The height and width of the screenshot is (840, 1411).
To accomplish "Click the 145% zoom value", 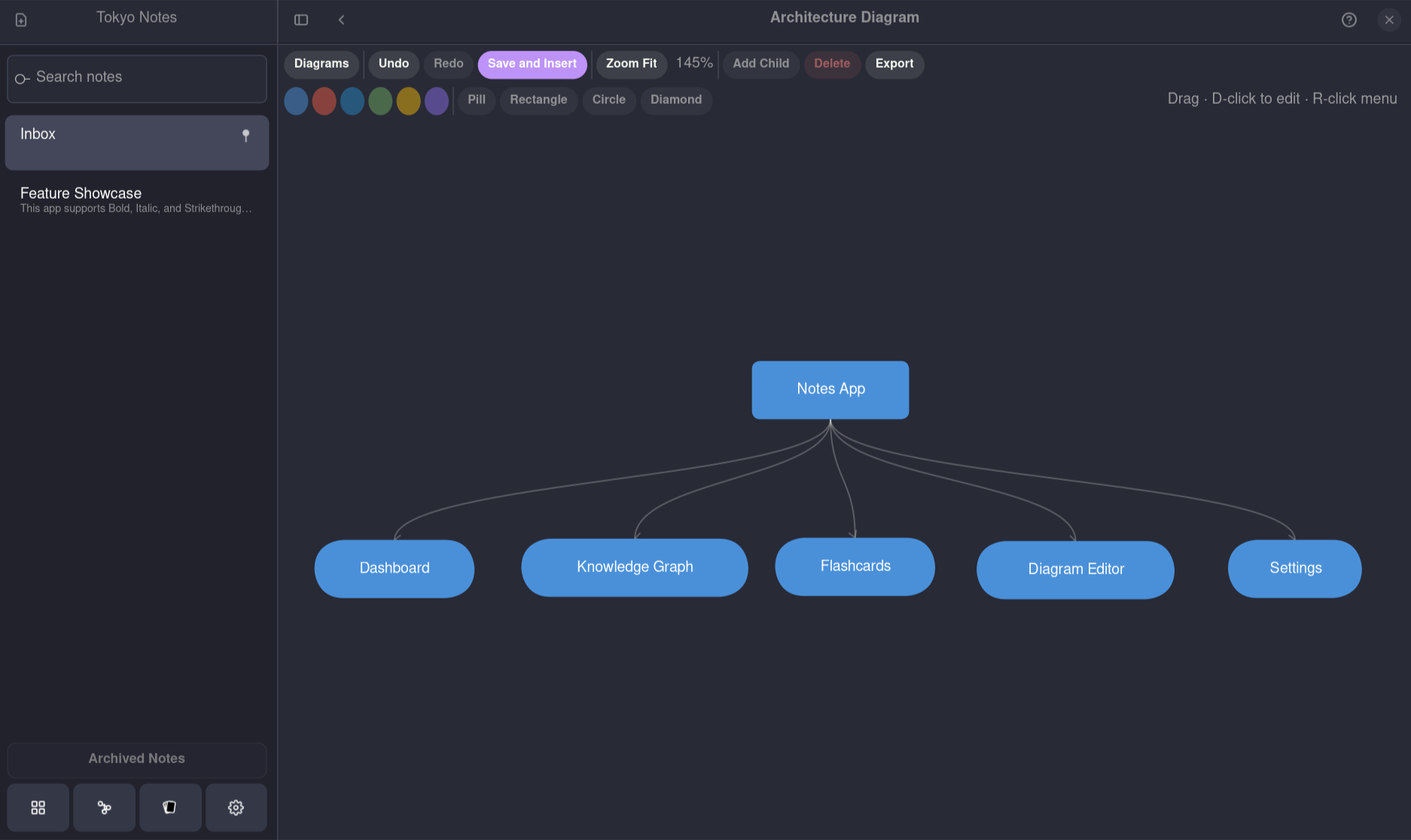I will (694, 63).
